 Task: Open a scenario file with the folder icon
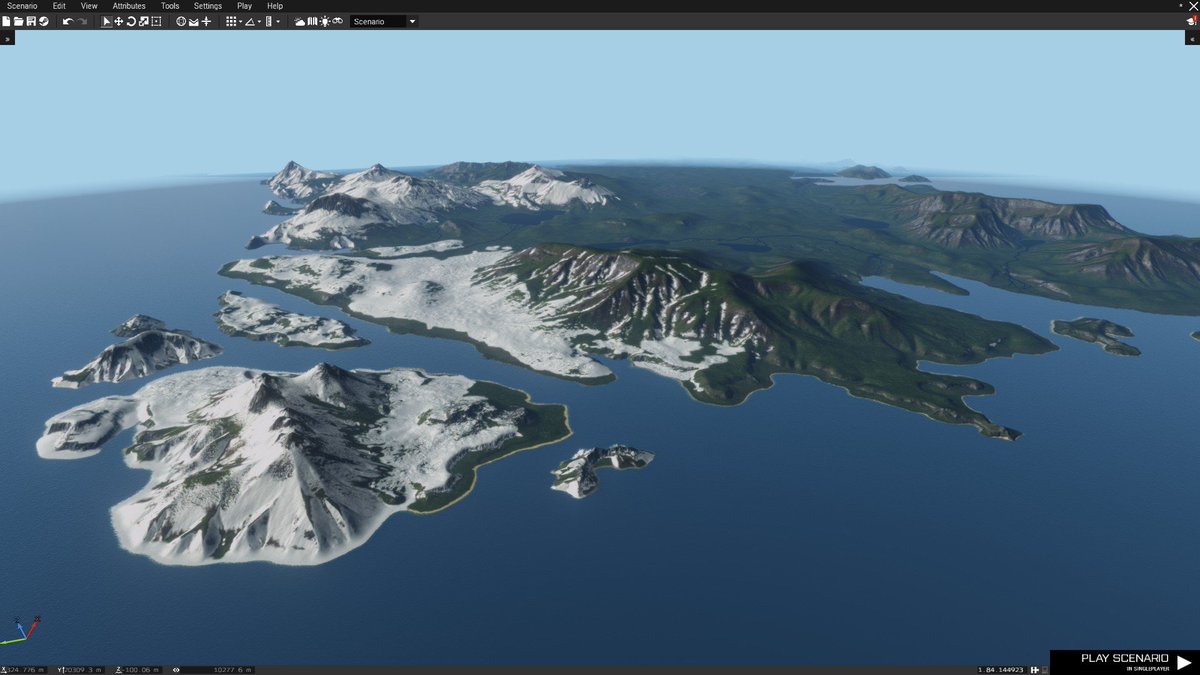pyautogui.click(x=19, y=21)
